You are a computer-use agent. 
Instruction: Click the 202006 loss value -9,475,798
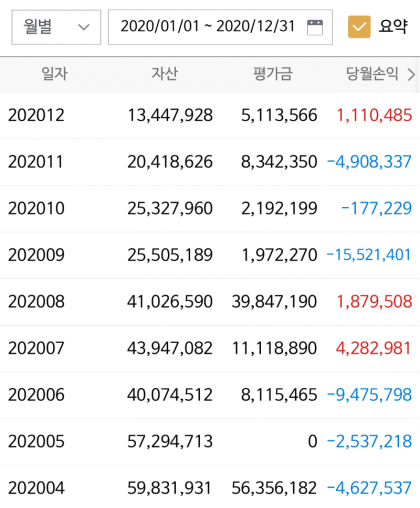coord(370,395)
